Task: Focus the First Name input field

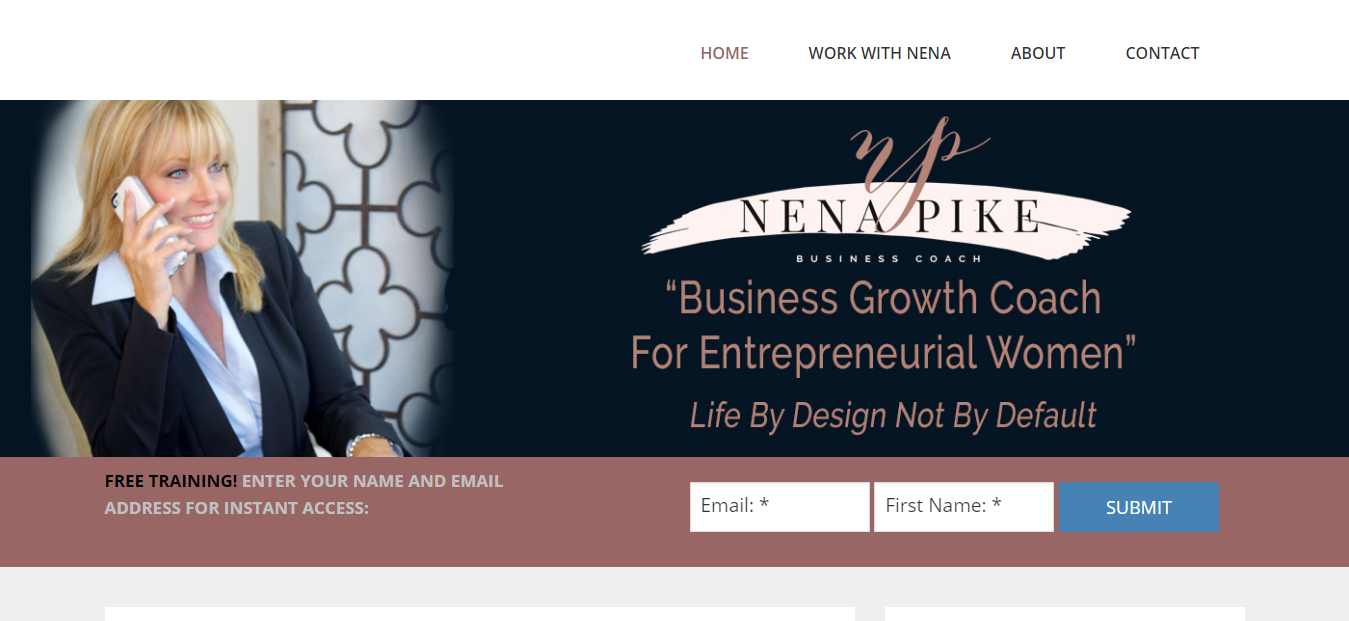Action: [963, 507]
